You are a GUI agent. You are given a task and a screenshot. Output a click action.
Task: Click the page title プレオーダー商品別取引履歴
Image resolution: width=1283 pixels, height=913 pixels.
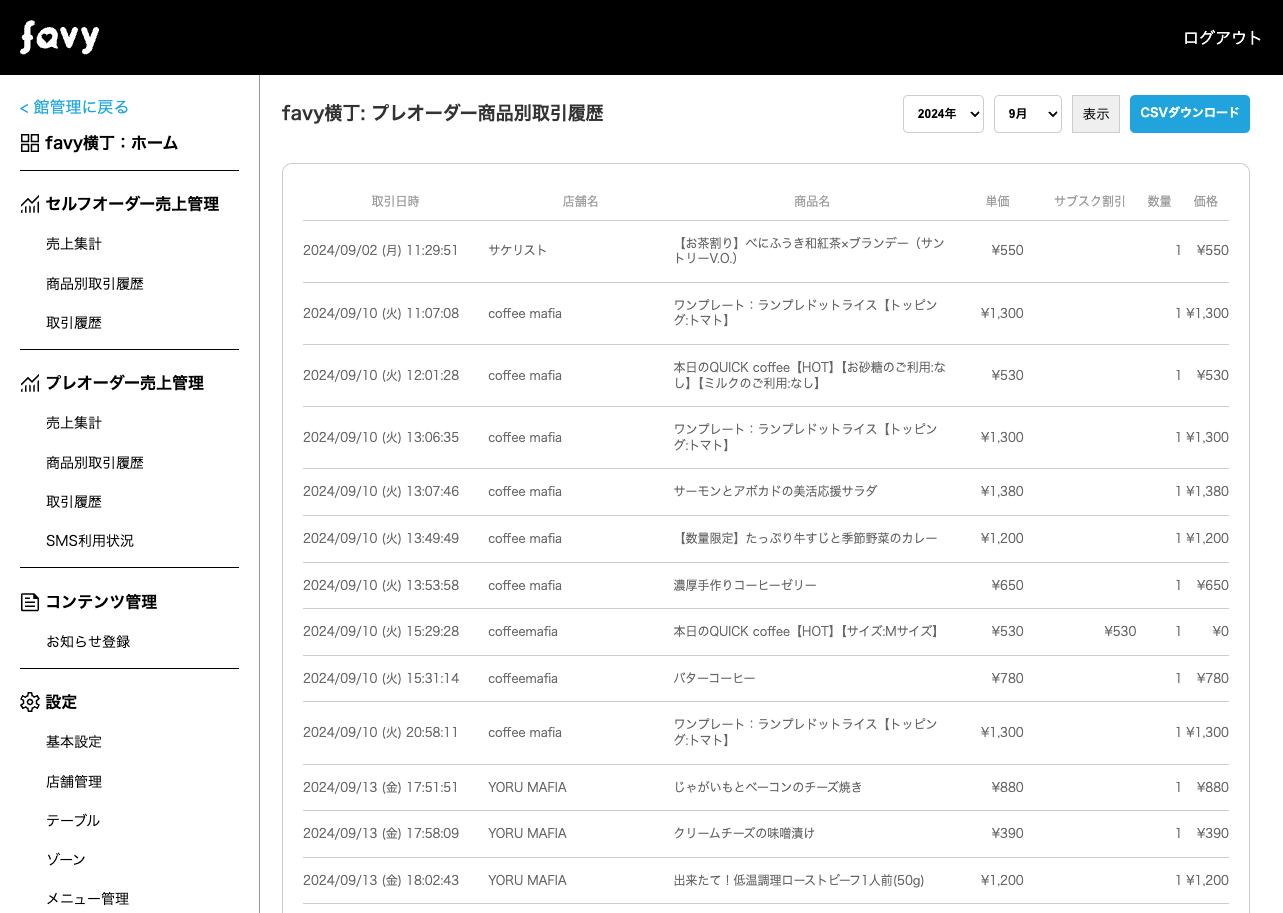(487, 114)
